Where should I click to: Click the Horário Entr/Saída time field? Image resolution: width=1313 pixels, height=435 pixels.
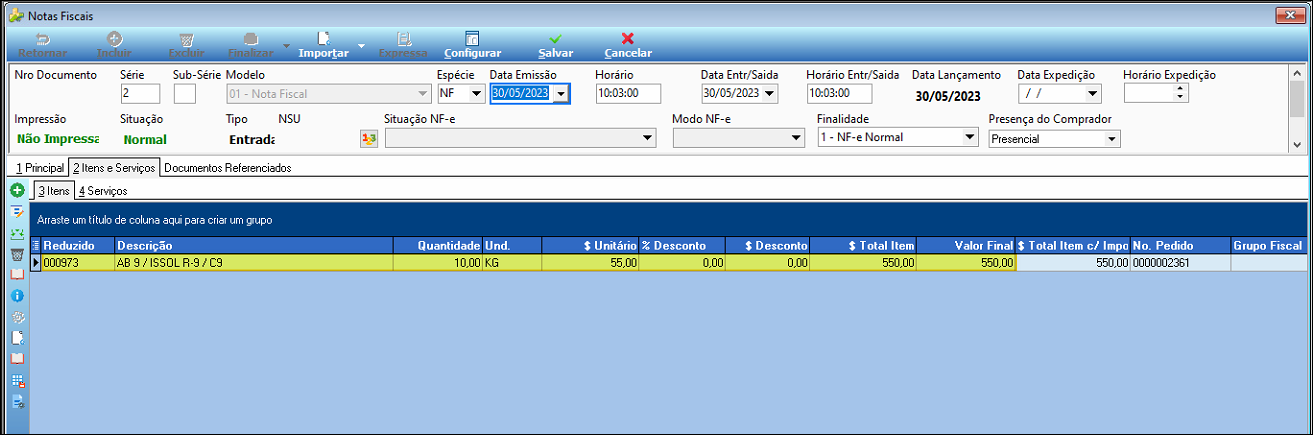839,94
